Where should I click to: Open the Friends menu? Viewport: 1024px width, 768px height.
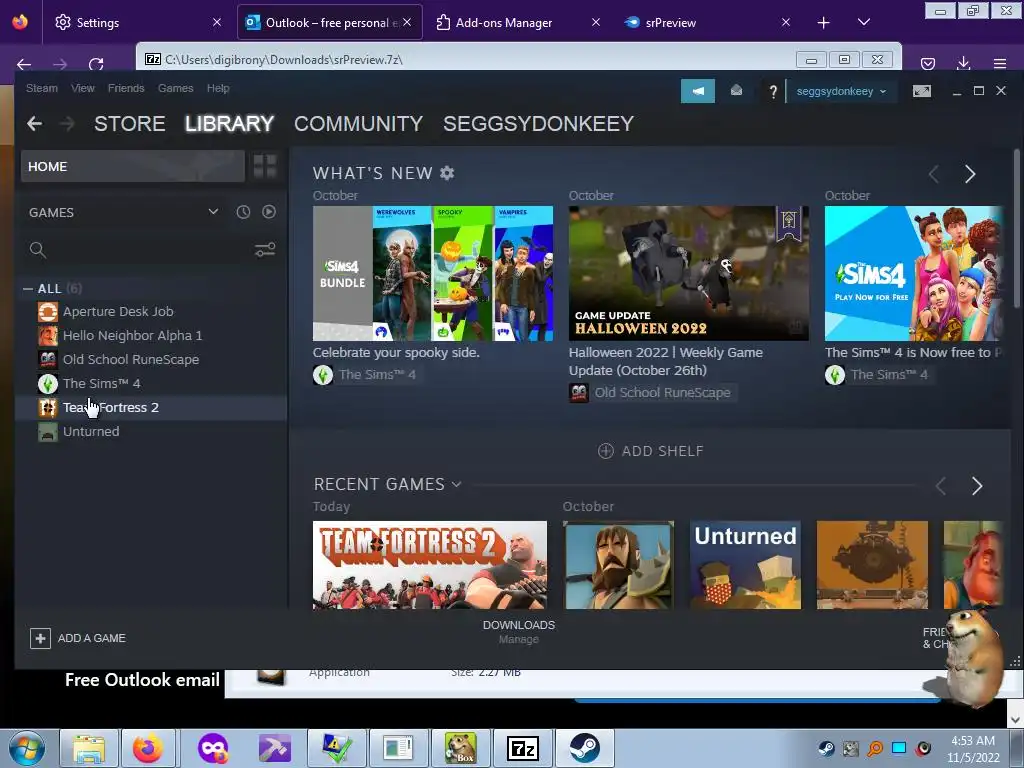pos(126,88)
